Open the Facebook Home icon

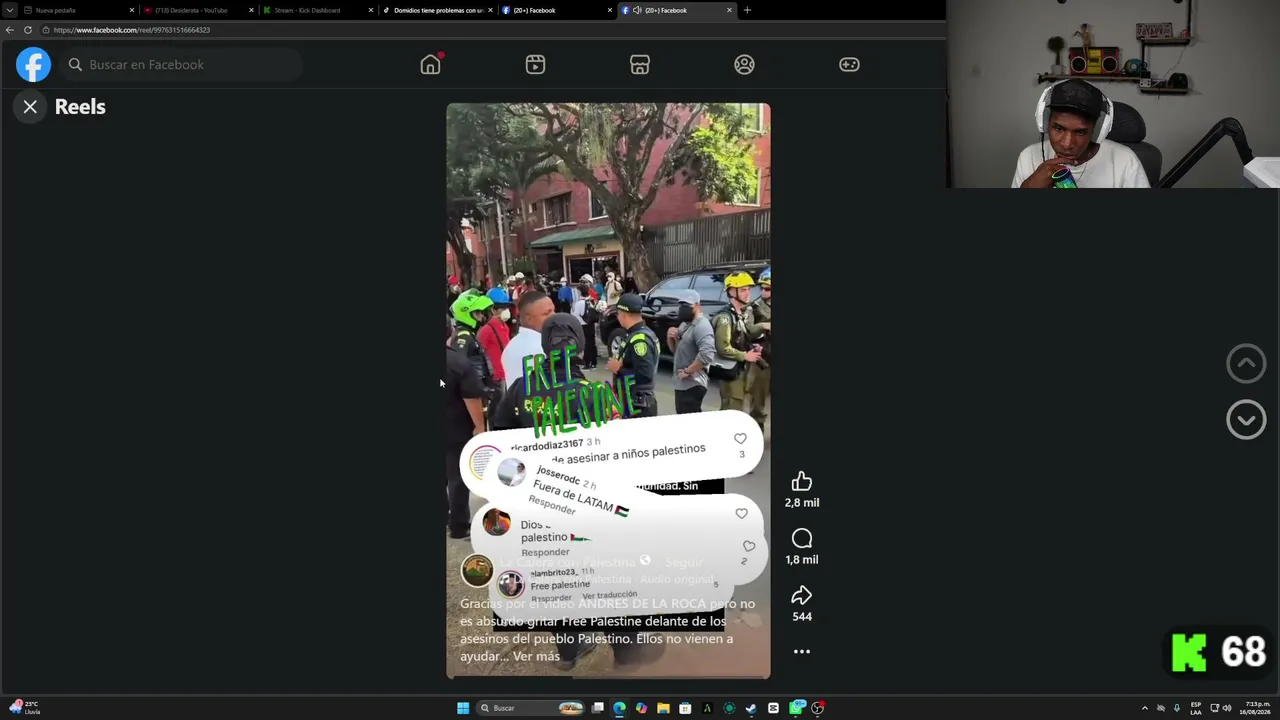[430, 65]
